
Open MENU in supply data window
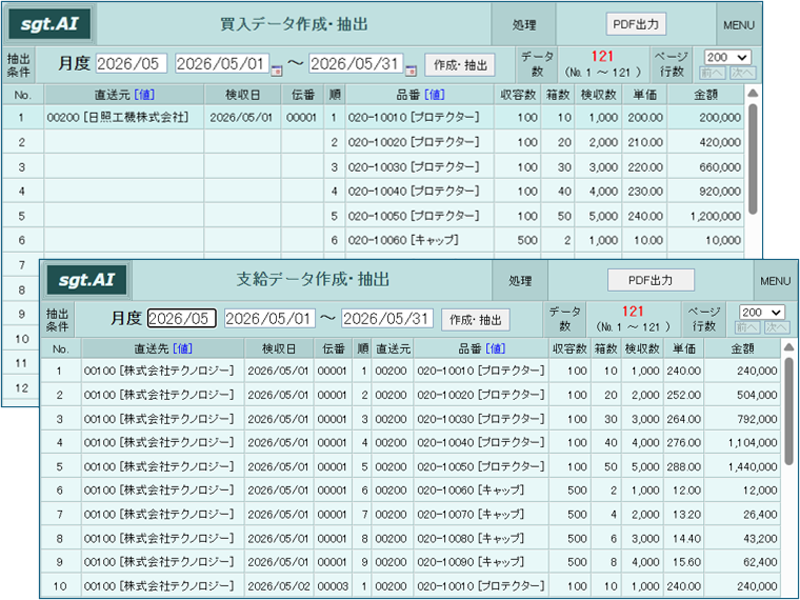click(x=775, y=281)
